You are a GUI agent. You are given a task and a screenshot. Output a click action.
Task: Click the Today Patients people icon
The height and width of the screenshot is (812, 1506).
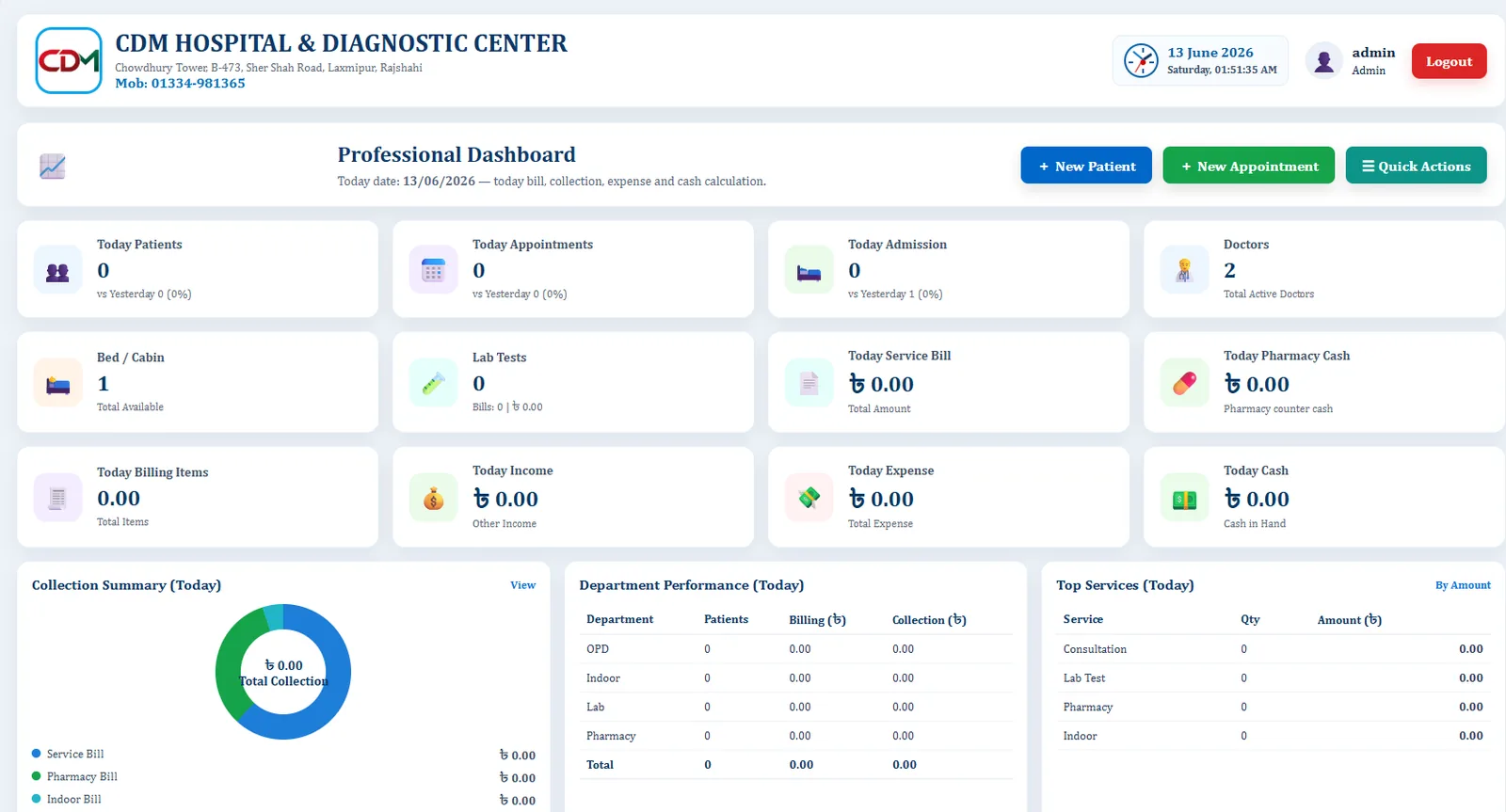coord(57,270)
